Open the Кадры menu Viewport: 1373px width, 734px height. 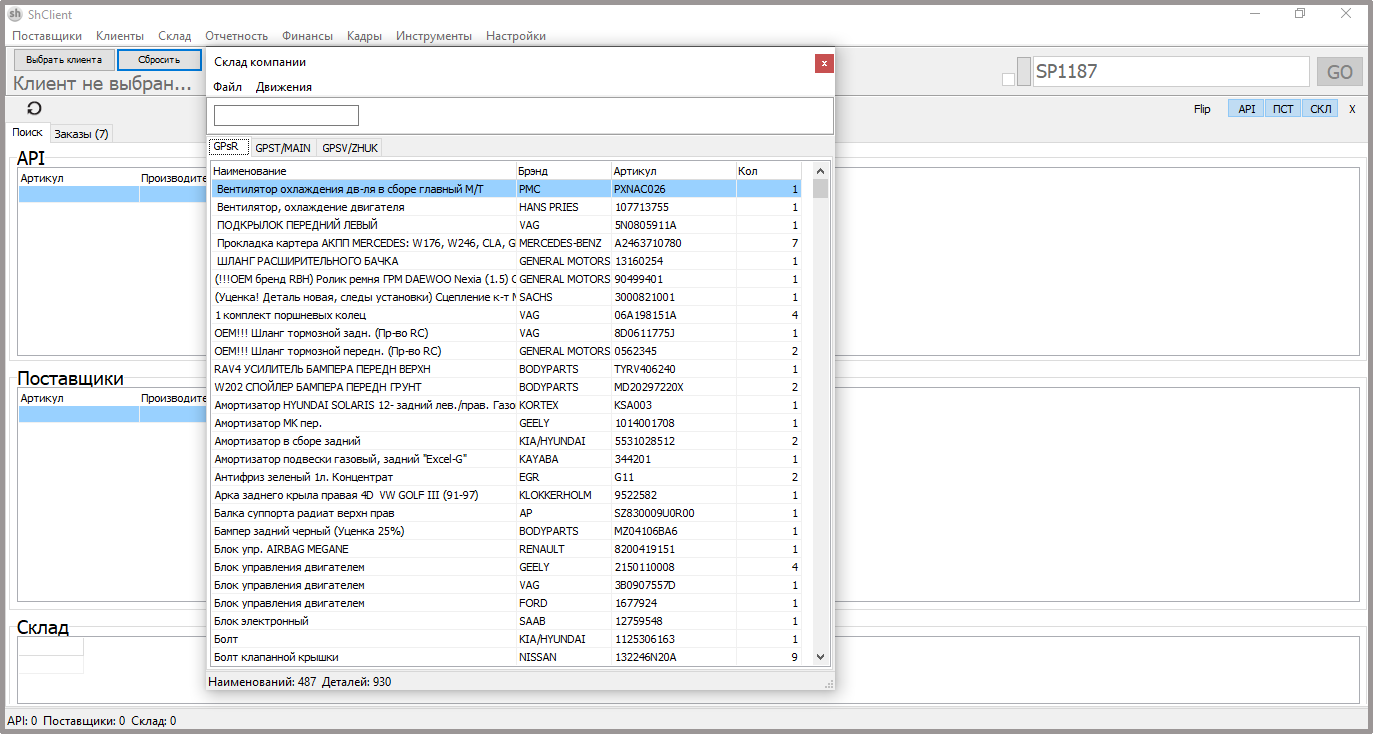tap(364, 36)
